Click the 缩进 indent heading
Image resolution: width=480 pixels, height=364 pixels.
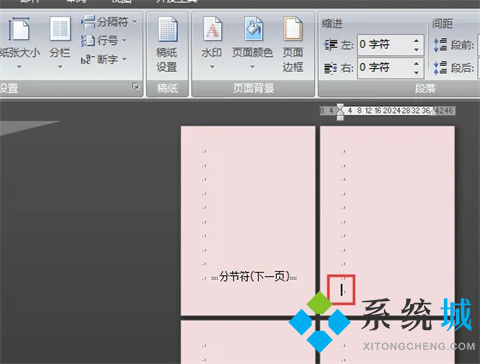click(332, 23)
